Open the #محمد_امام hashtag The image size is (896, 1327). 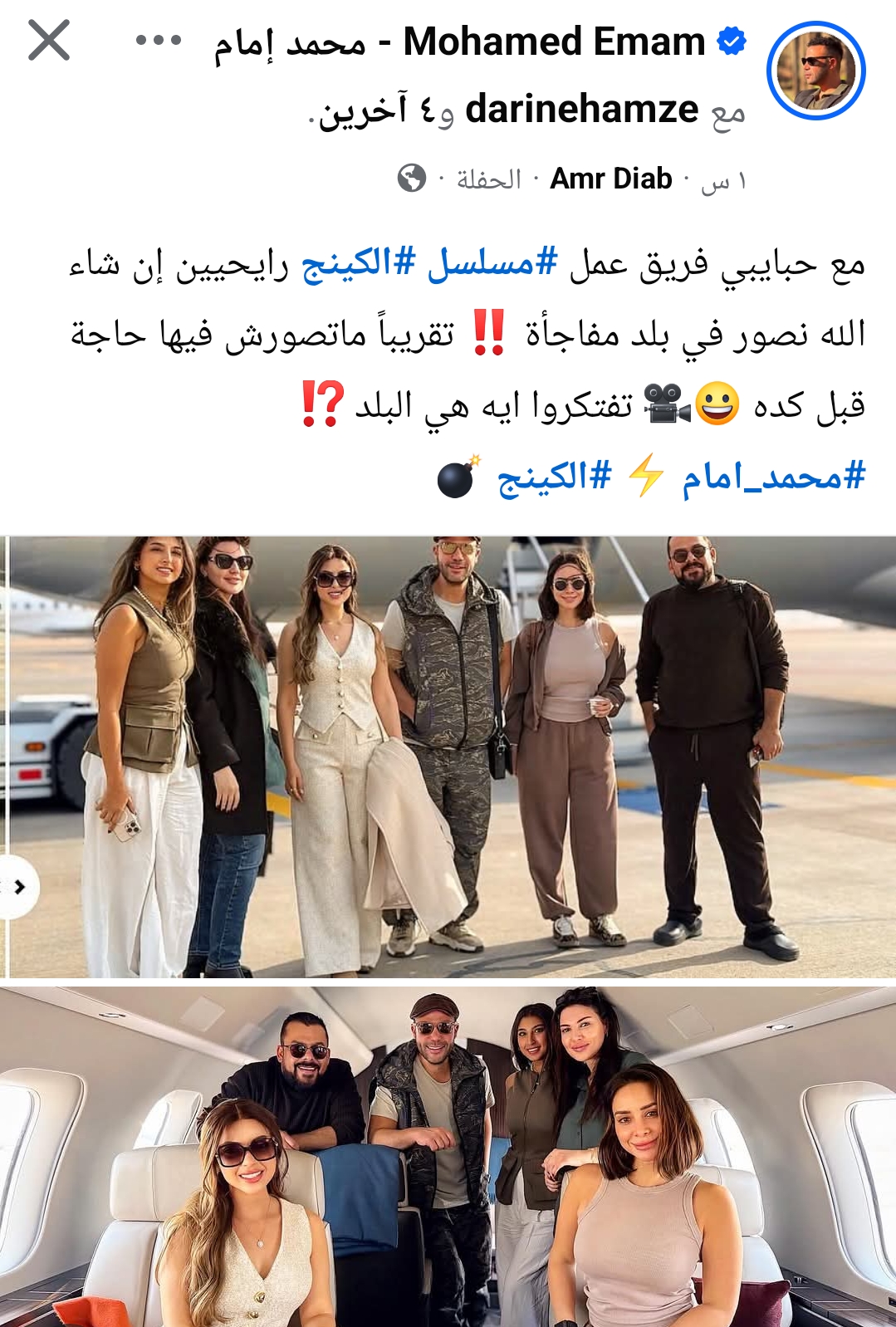774,477
